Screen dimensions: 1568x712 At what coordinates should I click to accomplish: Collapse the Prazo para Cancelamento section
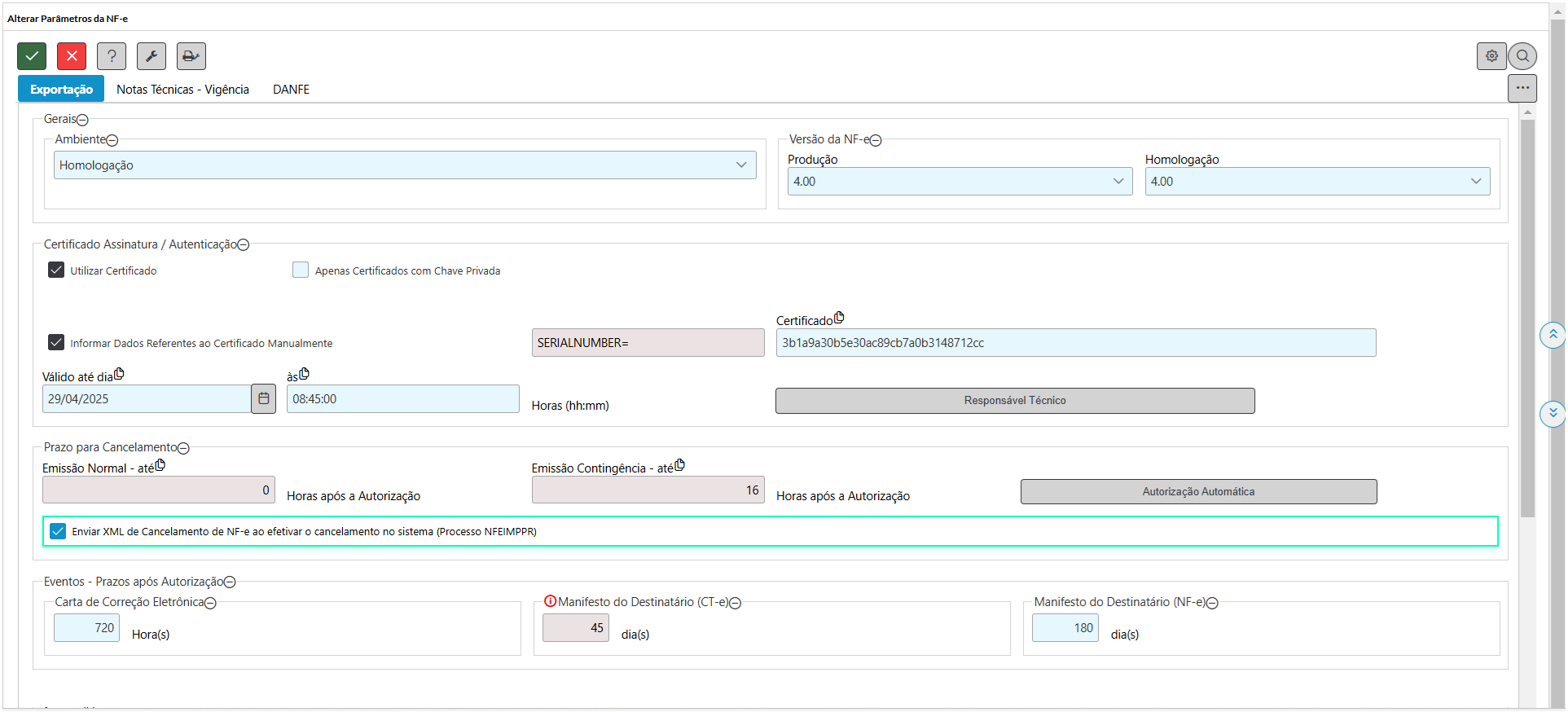coord(184,448)
